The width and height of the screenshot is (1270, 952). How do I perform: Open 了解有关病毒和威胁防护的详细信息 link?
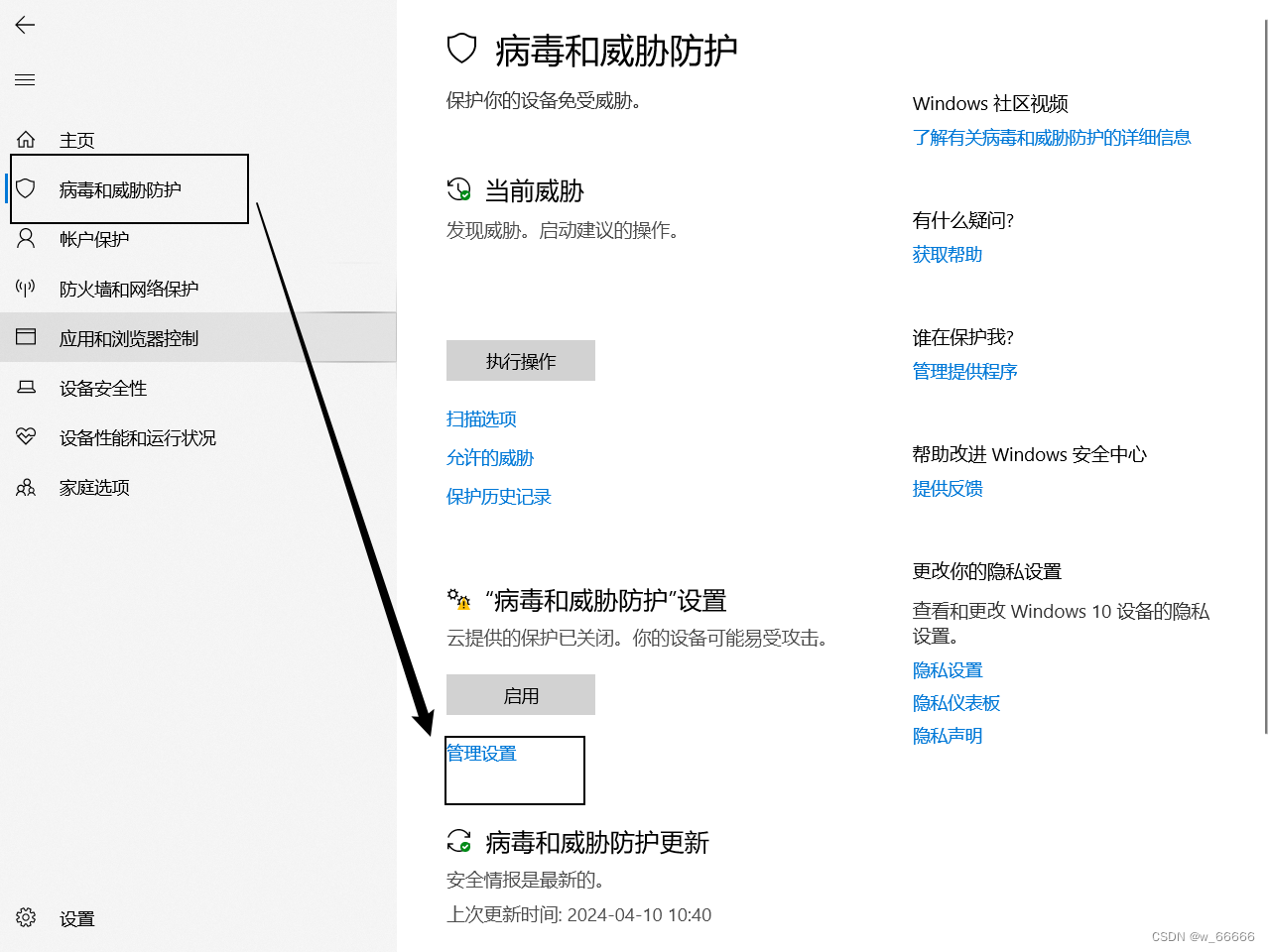[1052, 138]
